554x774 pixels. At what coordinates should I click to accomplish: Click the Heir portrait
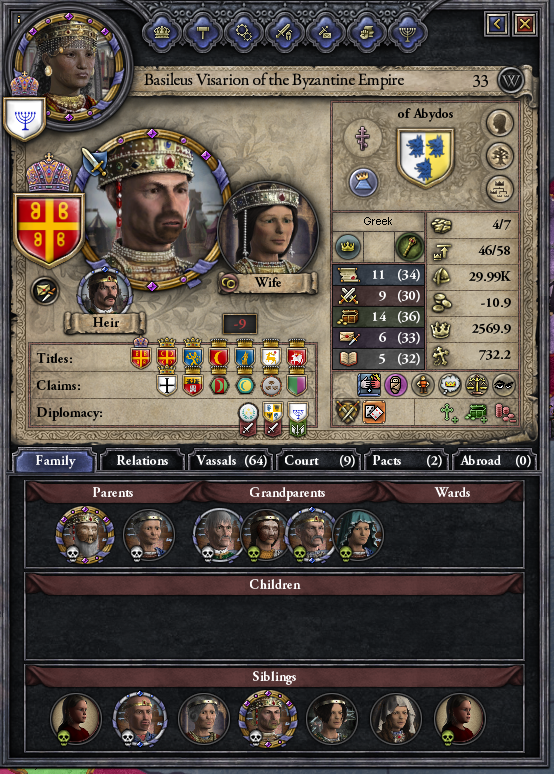click(104, 294)
